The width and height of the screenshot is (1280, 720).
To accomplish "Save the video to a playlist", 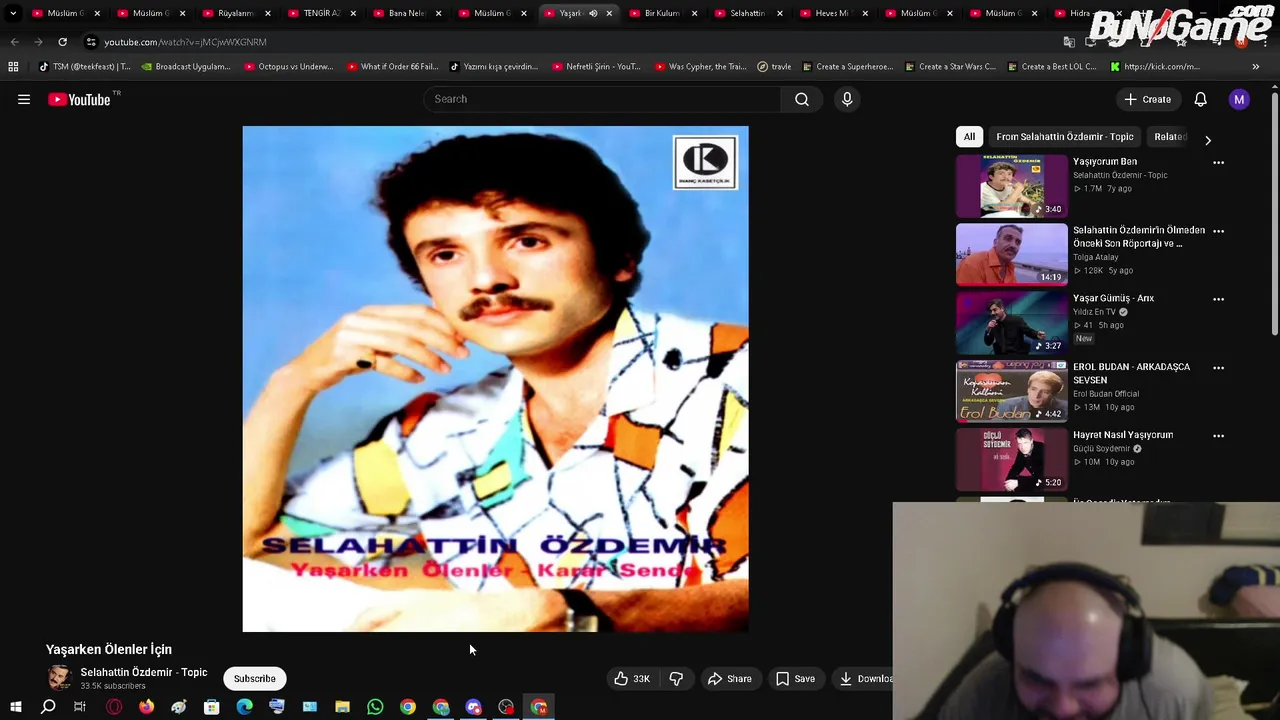I will pyautogui.click(x=795, y=678).
